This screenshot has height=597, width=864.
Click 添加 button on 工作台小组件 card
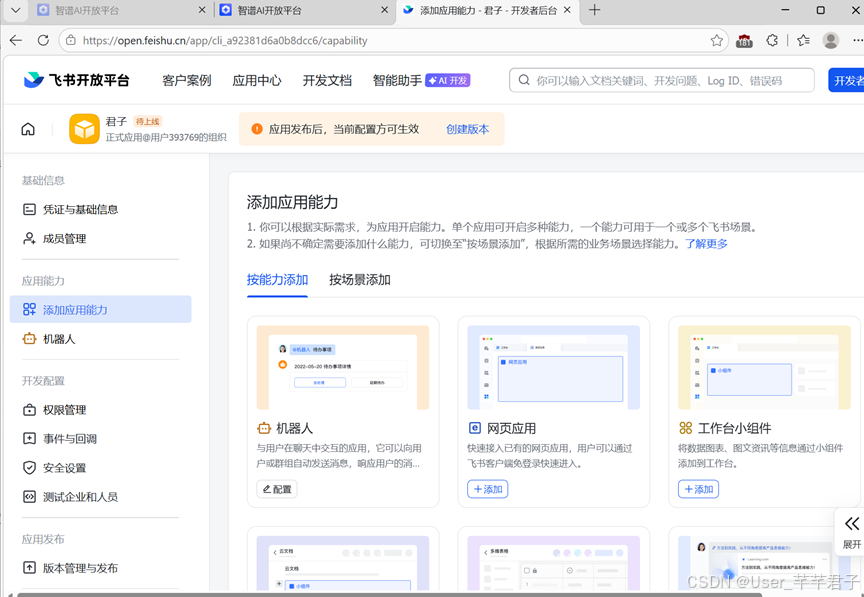point(698,489)
